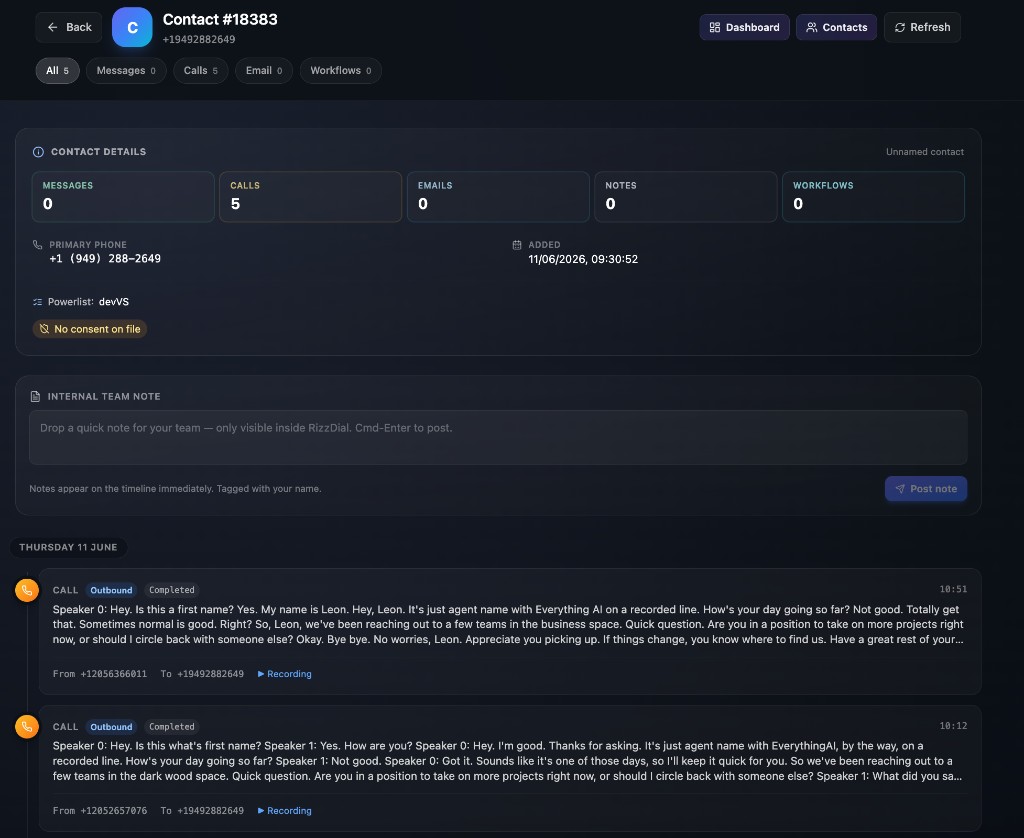Open the 10:51 call transcript text

pos(508,624)
